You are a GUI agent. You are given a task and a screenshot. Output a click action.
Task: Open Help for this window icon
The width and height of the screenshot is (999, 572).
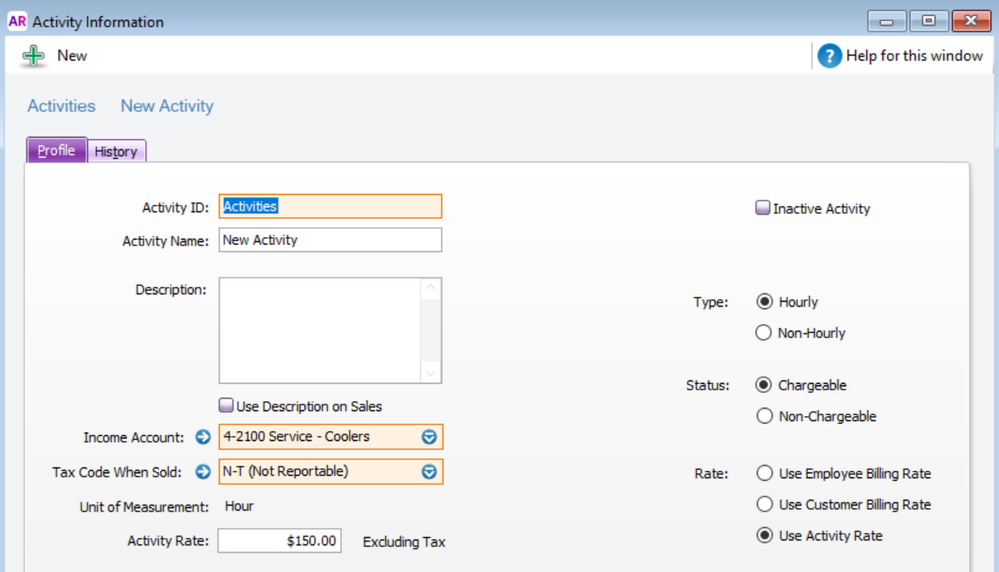pyautogui.click(x=829, y=56)
